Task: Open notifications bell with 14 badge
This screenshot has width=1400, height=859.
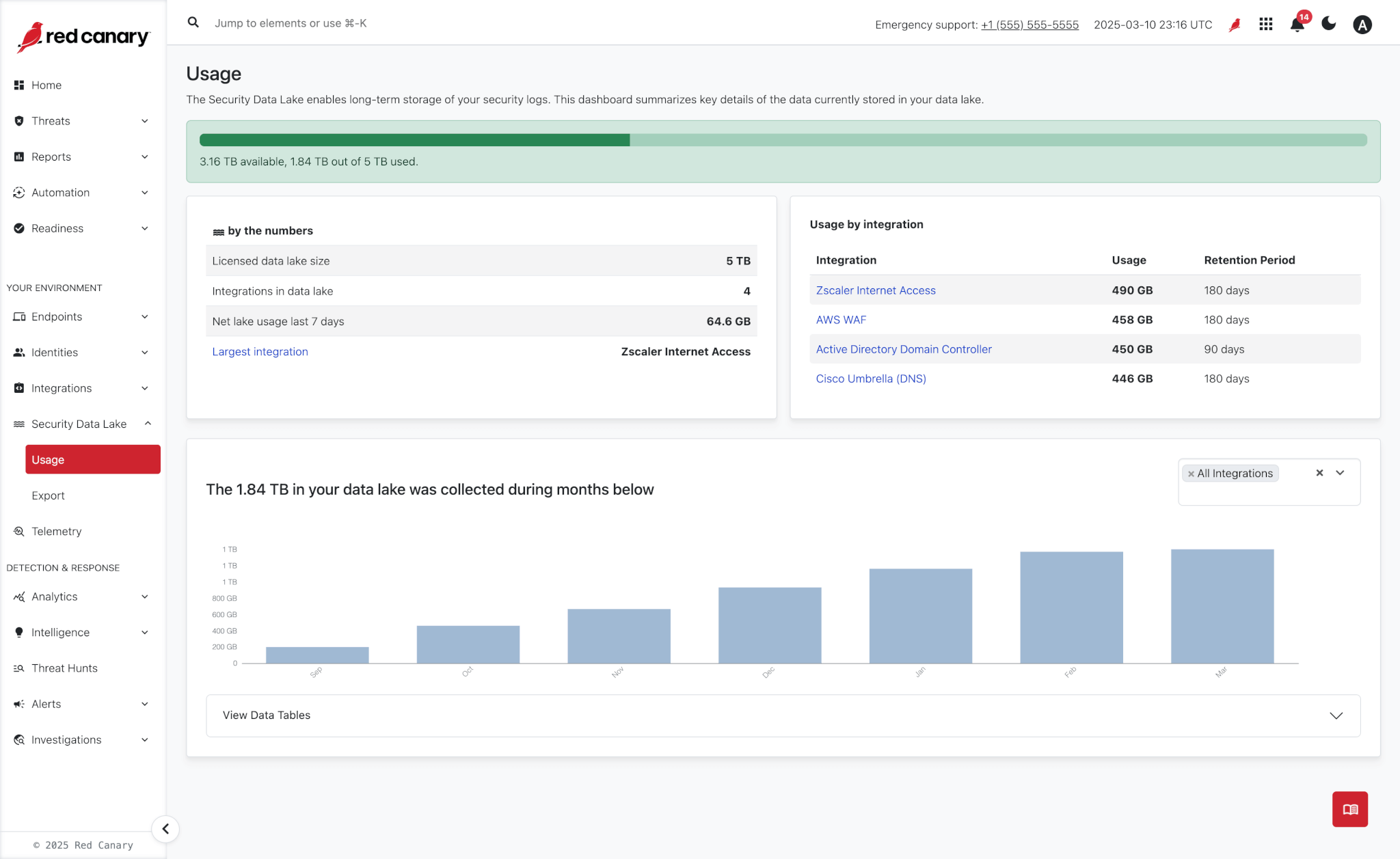Action: point(1297,25)
